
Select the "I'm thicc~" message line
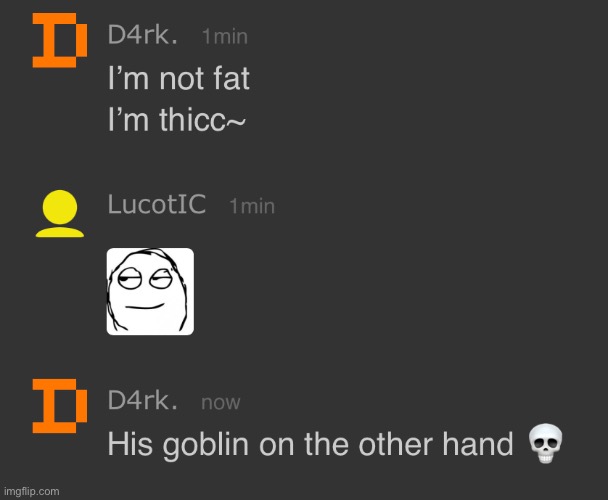pyautogui.click(x=177, y=119)
